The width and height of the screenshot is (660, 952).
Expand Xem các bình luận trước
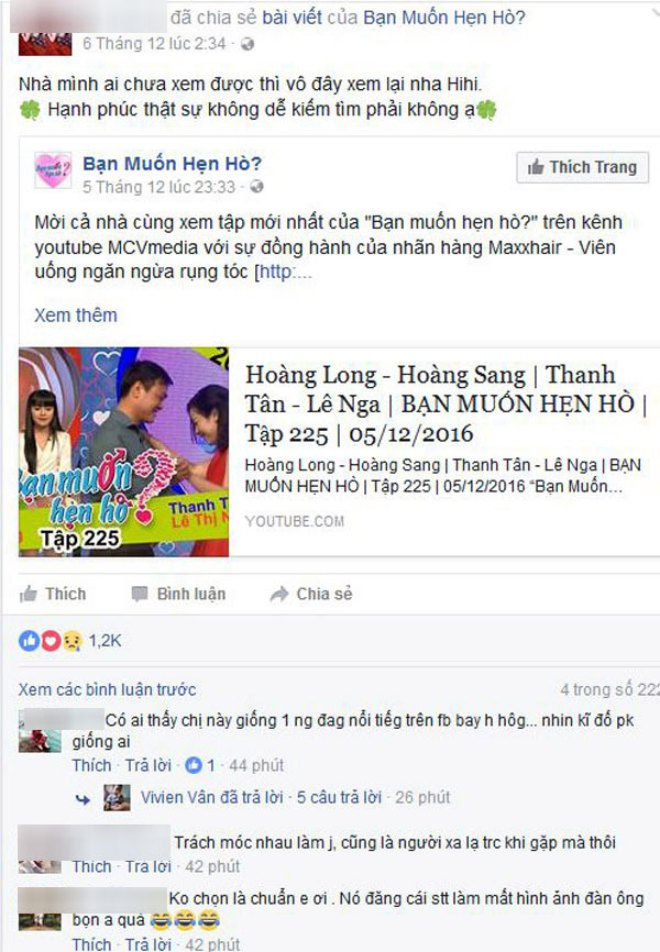107,690
